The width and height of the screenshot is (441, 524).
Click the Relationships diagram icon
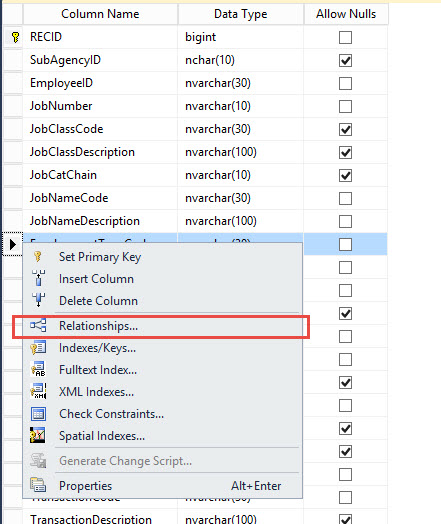[x=38, y=325]
